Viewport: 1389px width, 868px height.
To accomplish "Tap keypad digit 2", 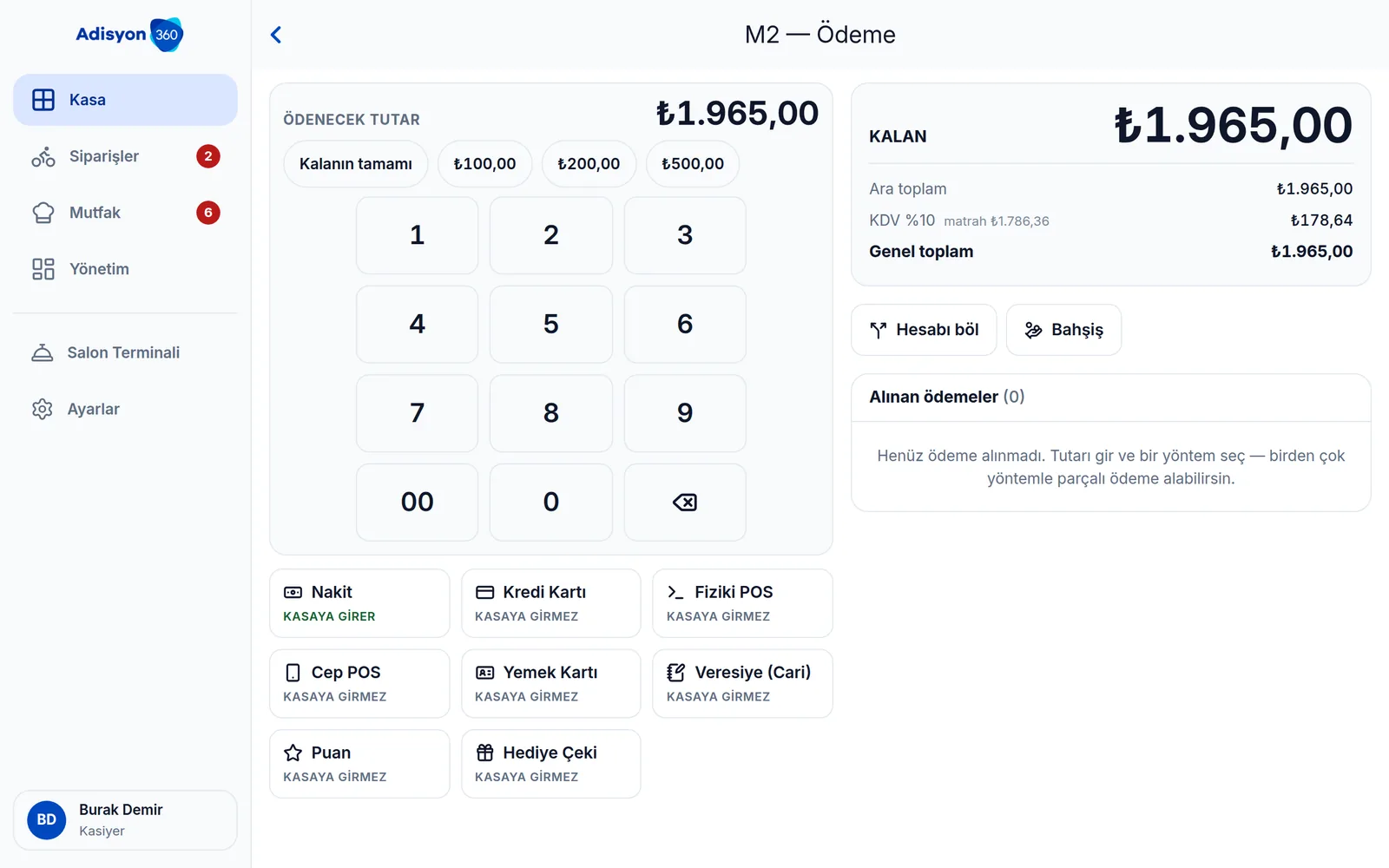I will point(551,235).
